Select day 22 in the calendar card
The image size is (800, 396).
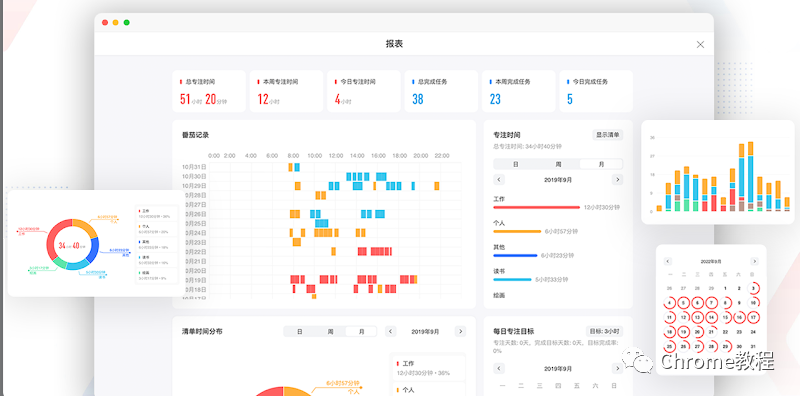(725, 332)
